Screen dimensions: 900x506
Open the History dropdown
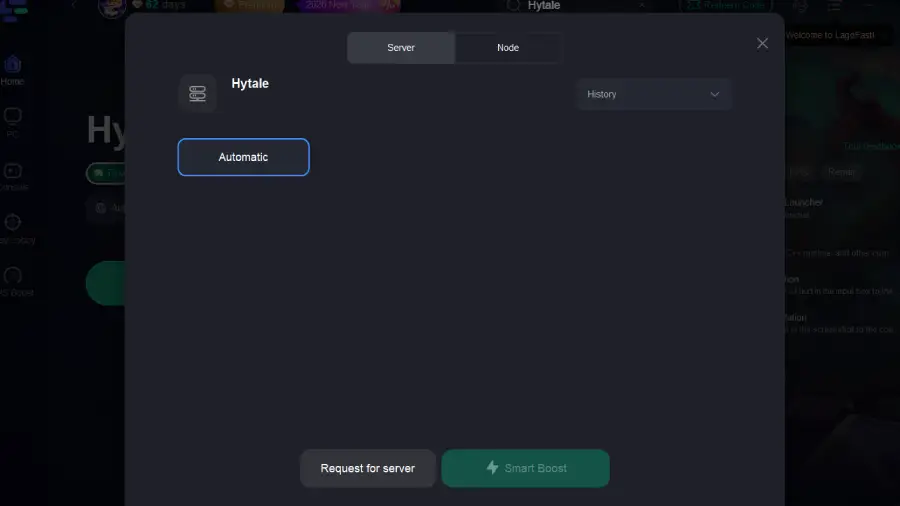653,94
